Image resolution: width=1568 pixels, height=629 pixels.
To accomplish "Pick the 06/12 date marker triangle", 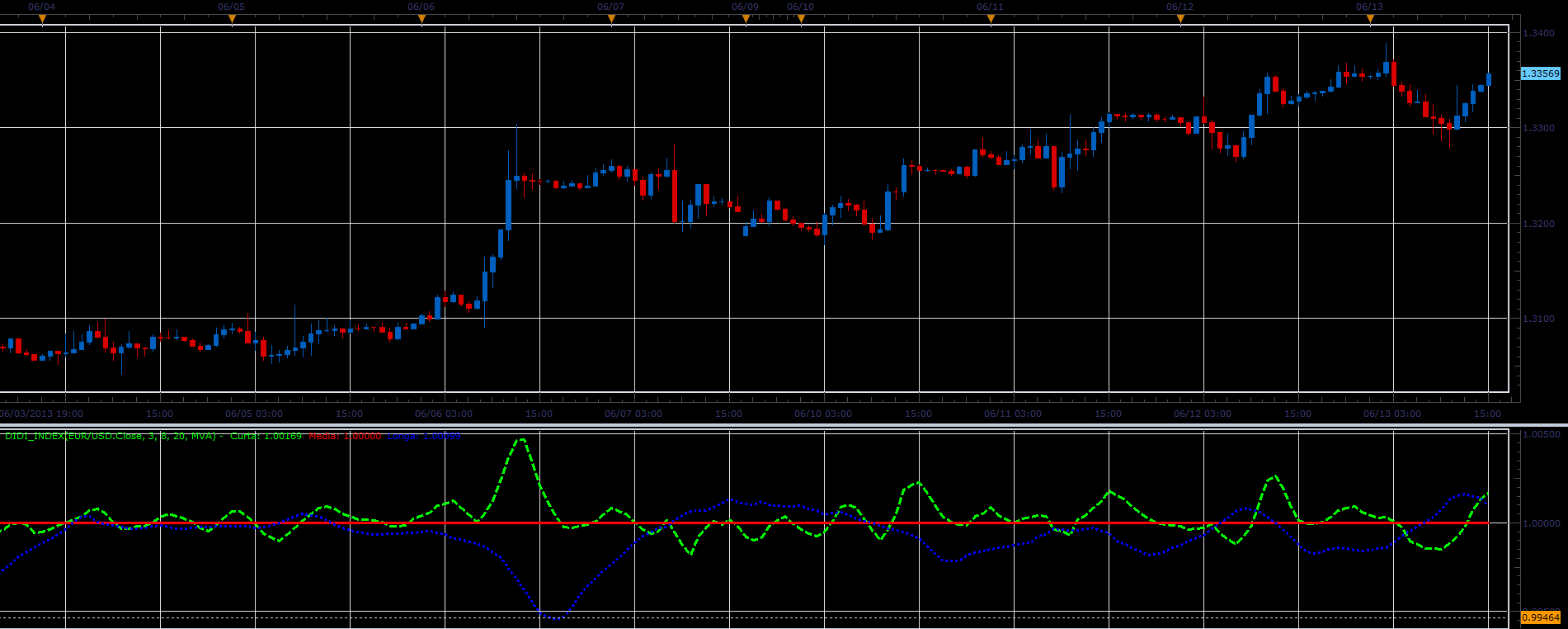I will coord(1180,18).
